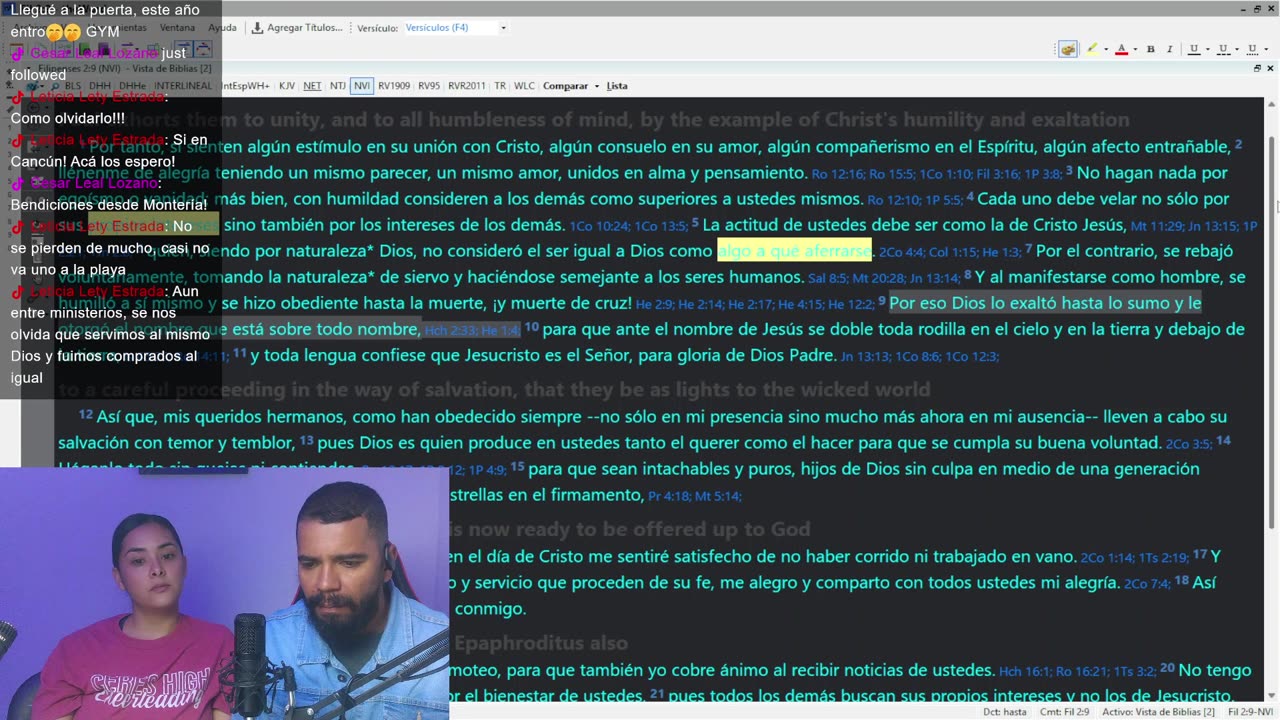Image resolution: width=1280 pixels, height=720 pixels.
Task: Click cross-reference He 2:9 link
Action: (x=657, y=304)
